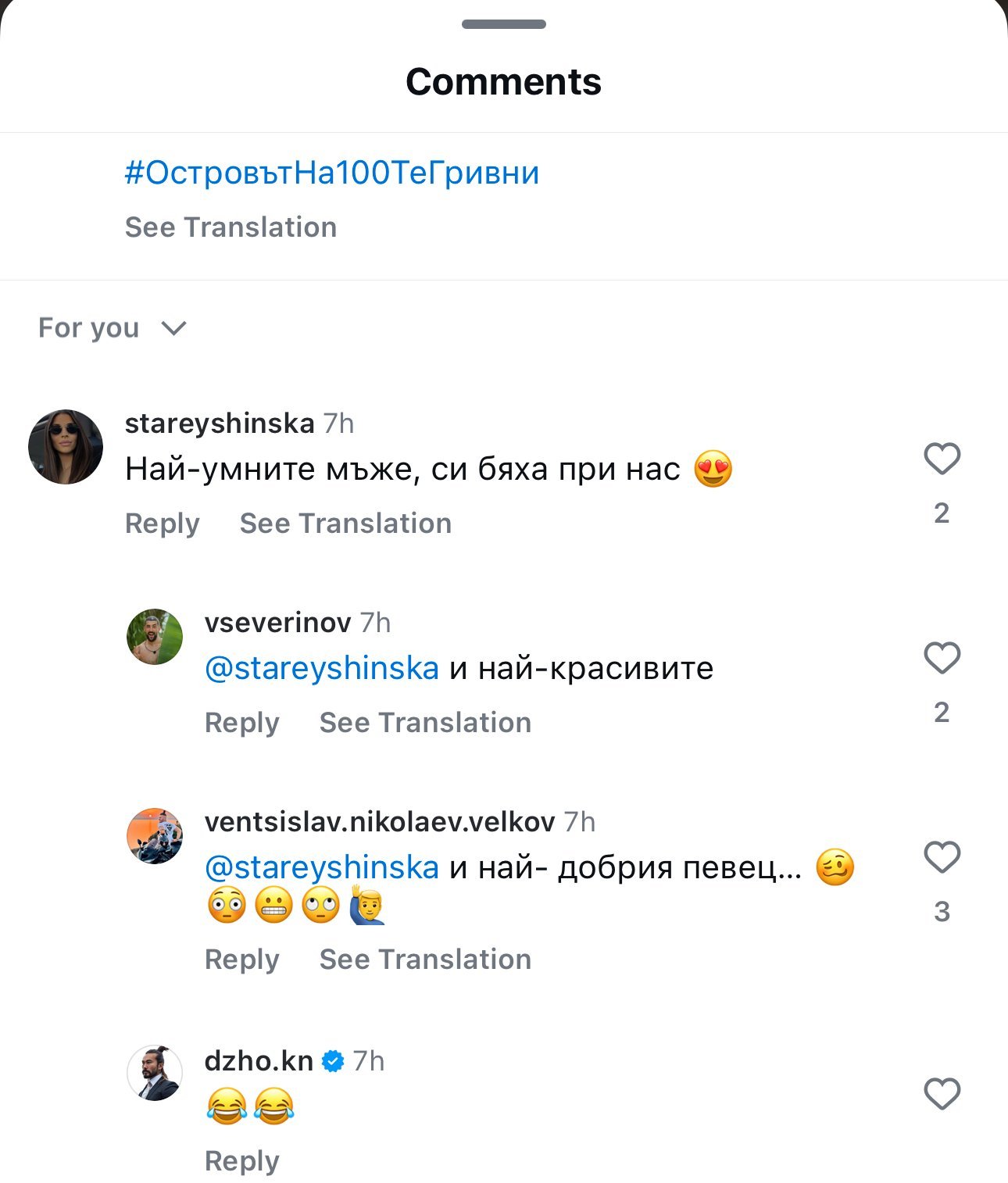Screen dimensions: 1008x1183
Task: Tap heart icon next to dzho.kn's comment
Action: (x=942, y=1094)
